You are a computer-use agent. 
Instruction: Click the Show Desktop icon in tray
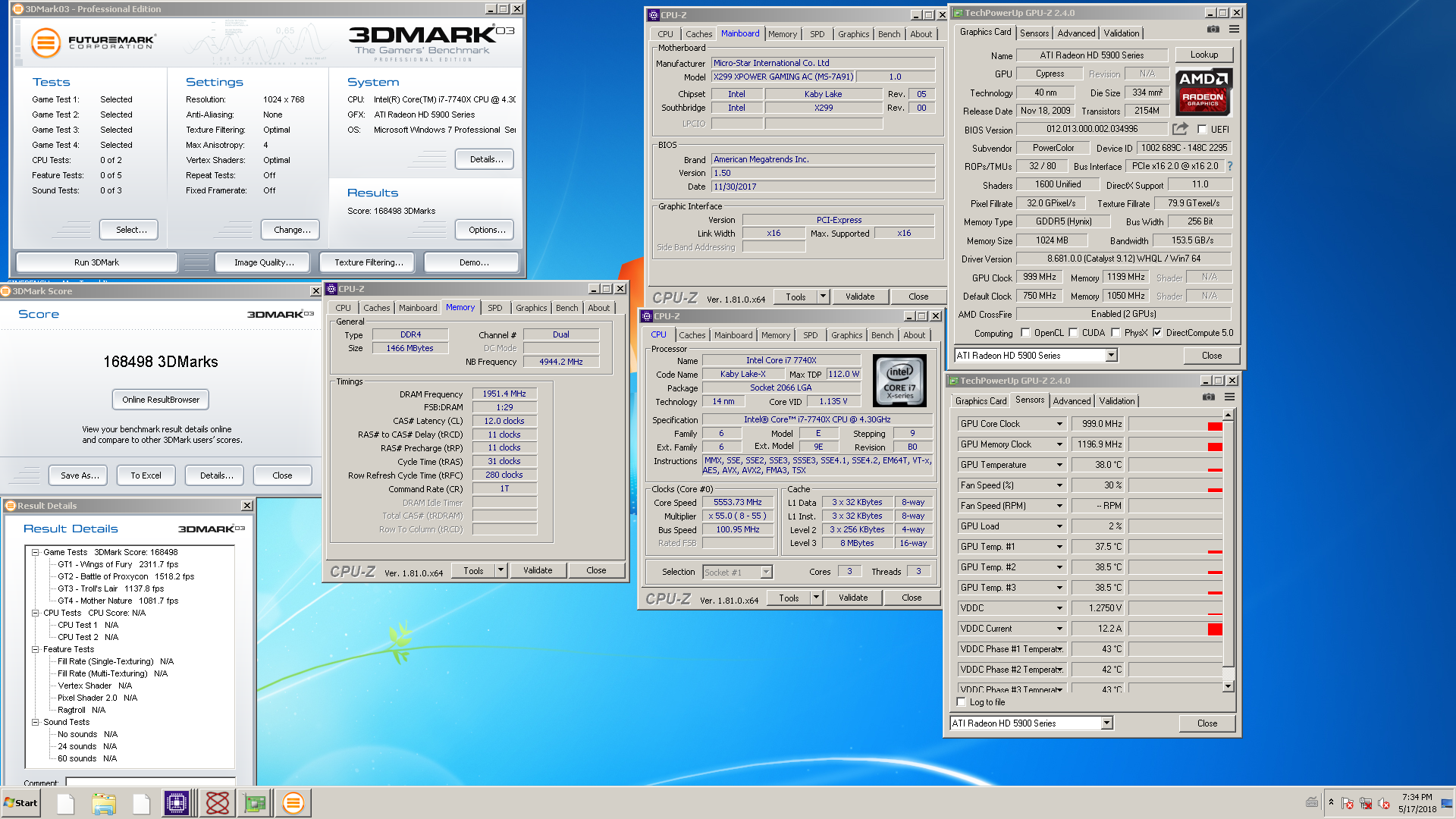point(1447,803)
